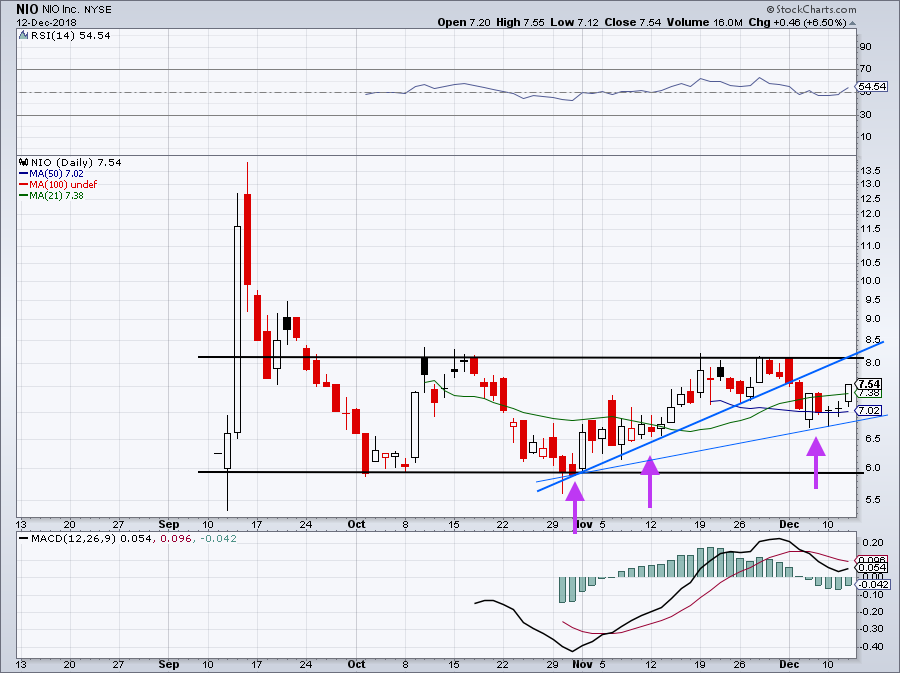Click the 7.54 last price tag
The image size is (900, 673).
(870, 384)
